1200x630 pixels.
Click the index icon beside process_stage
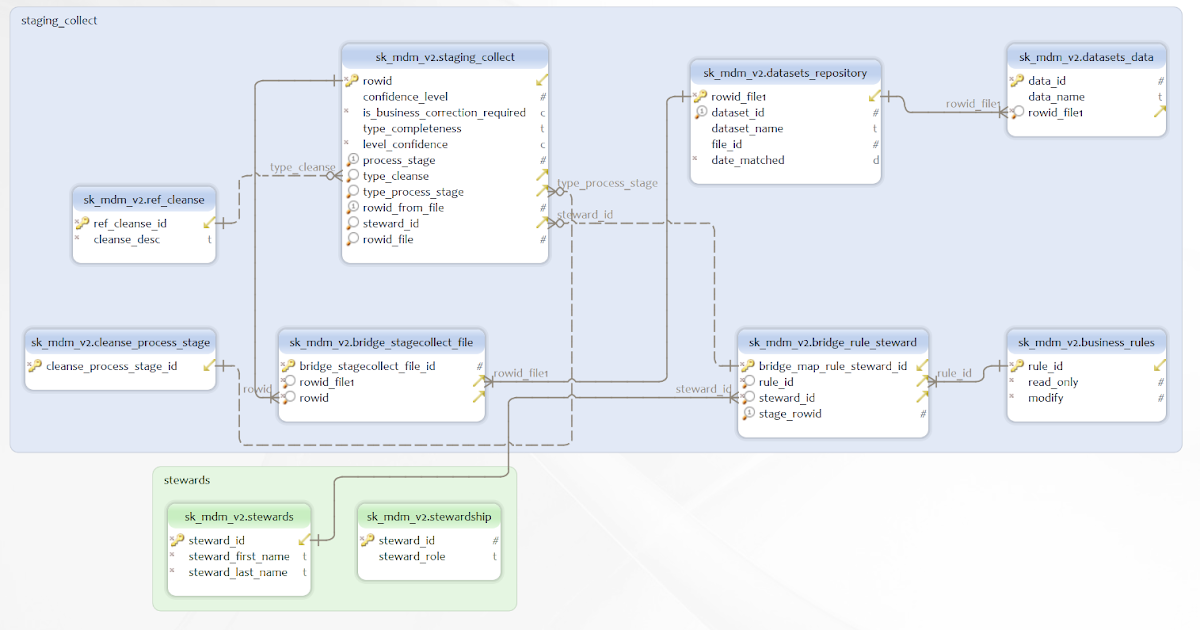pyautogui.click(x=352, y=159)
